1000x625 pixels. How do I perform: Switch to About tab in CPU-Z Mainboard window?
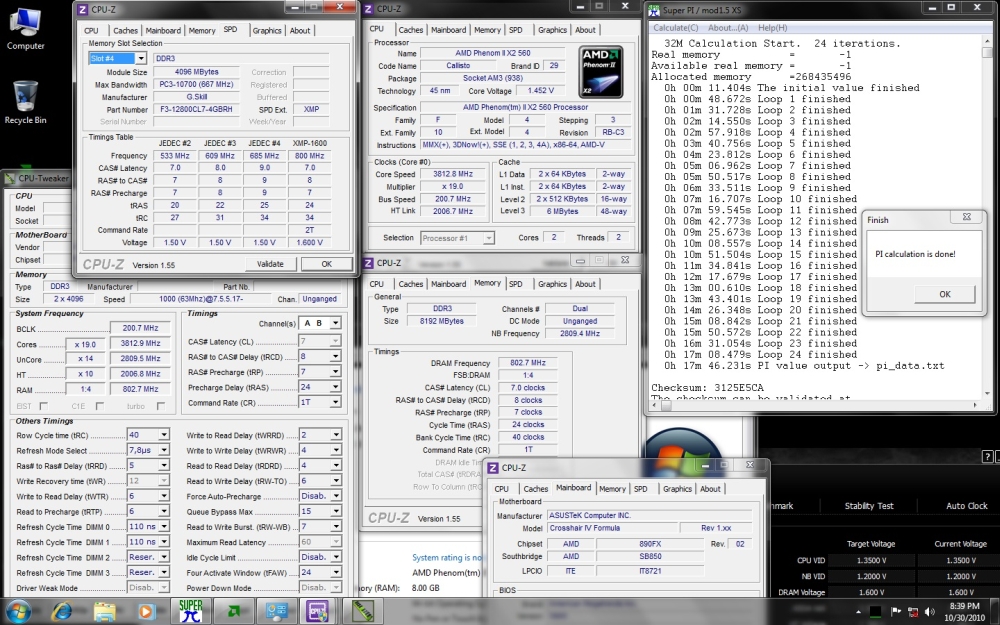click(x=710, y=489)
